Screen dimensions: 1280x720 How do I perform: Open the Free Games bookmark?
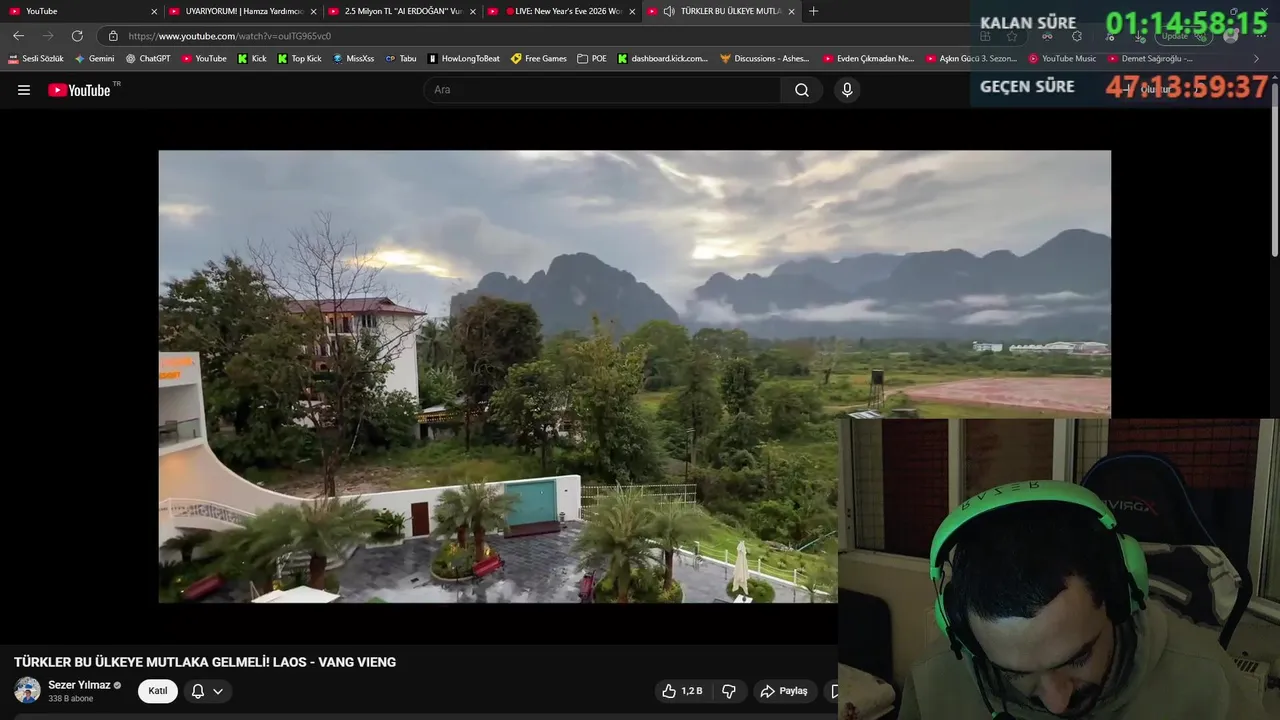(539, 59)
